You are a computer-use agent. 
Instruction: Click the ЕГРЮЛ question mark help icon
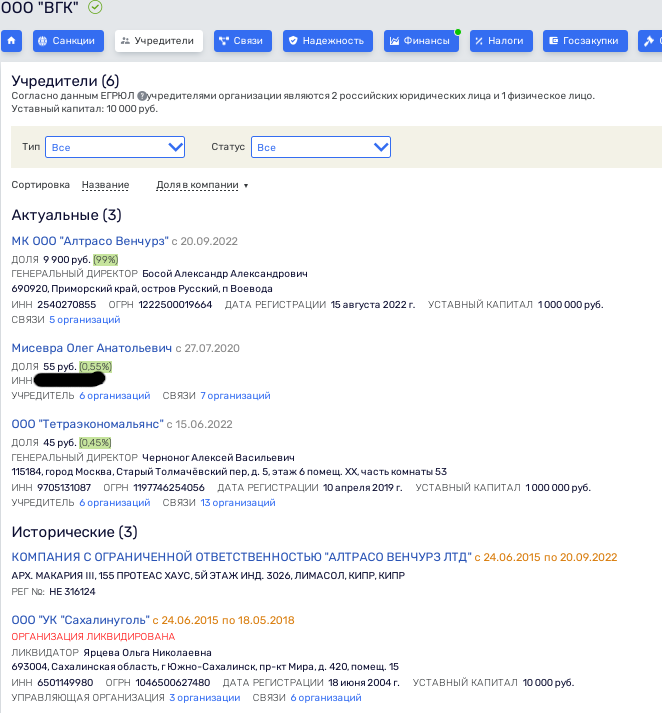tap(142, 96)
